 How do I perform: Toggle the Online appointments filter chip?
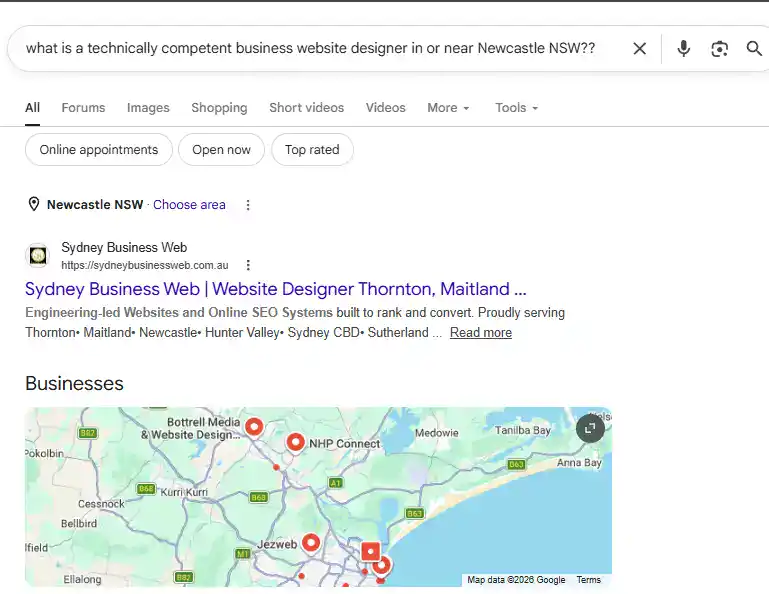(99, 150)
